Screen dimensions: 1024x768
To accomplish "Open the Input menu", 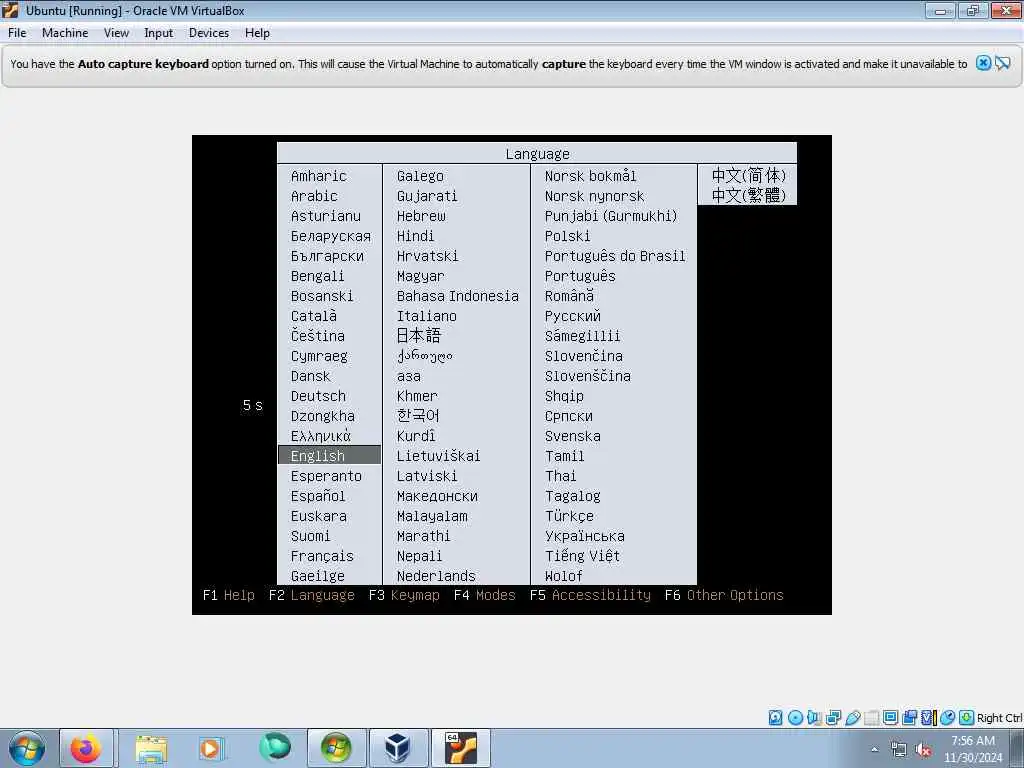I will (159, 33).
